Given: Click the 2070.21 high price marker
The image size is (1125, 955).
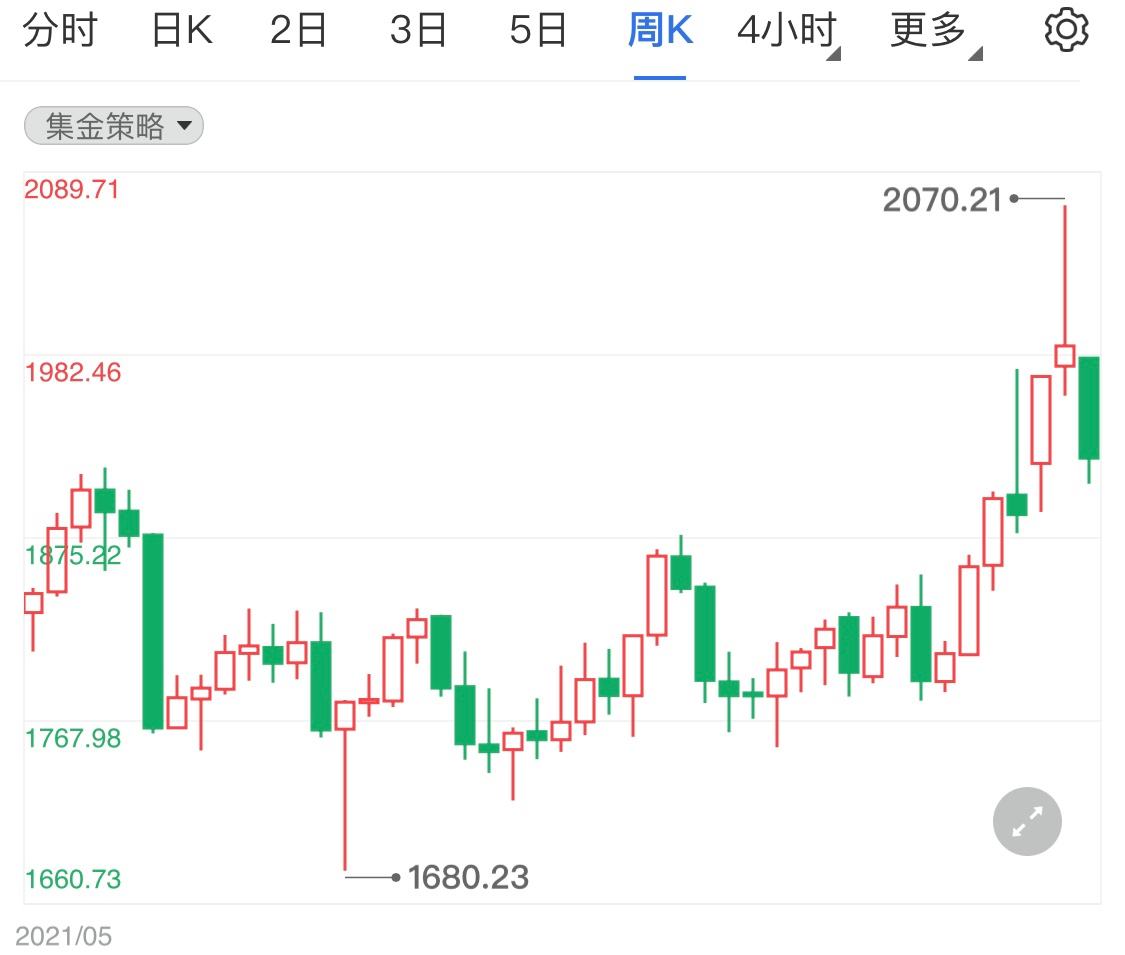Looking at the screenshot, I should click(x=941, y=201).
